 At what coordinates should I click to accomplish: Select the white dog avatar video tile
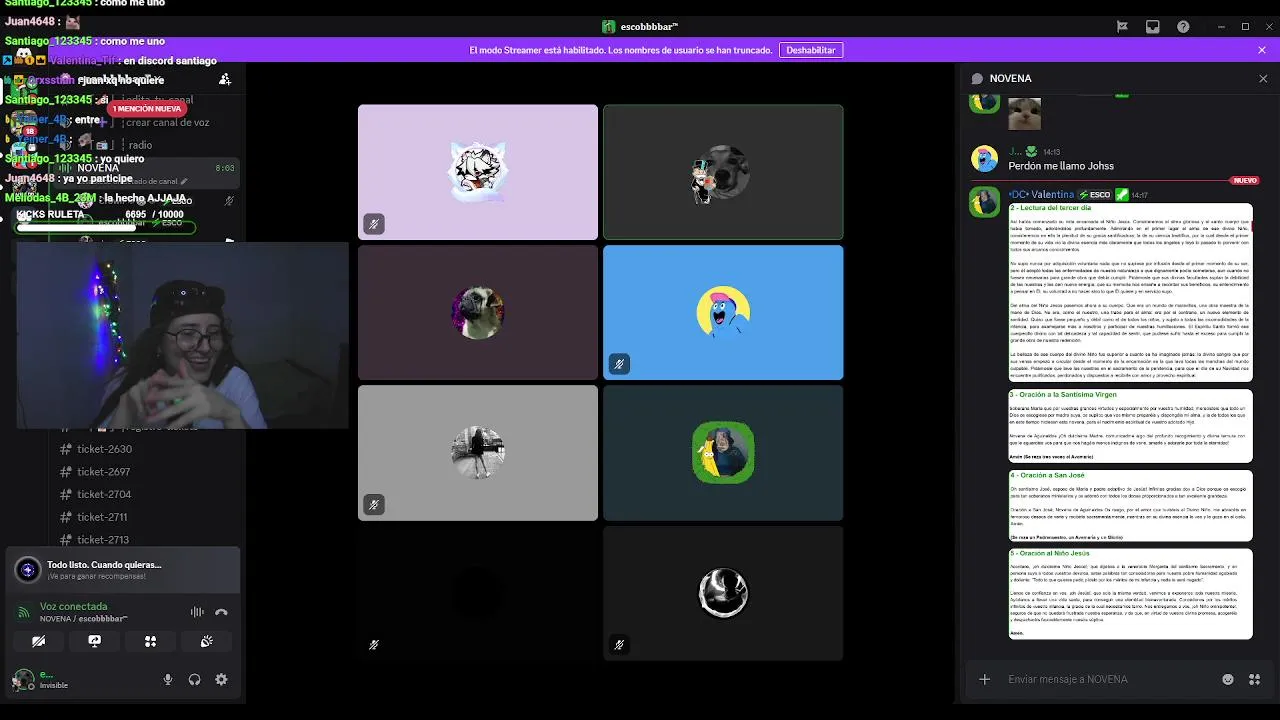click(x=478, y=172)
